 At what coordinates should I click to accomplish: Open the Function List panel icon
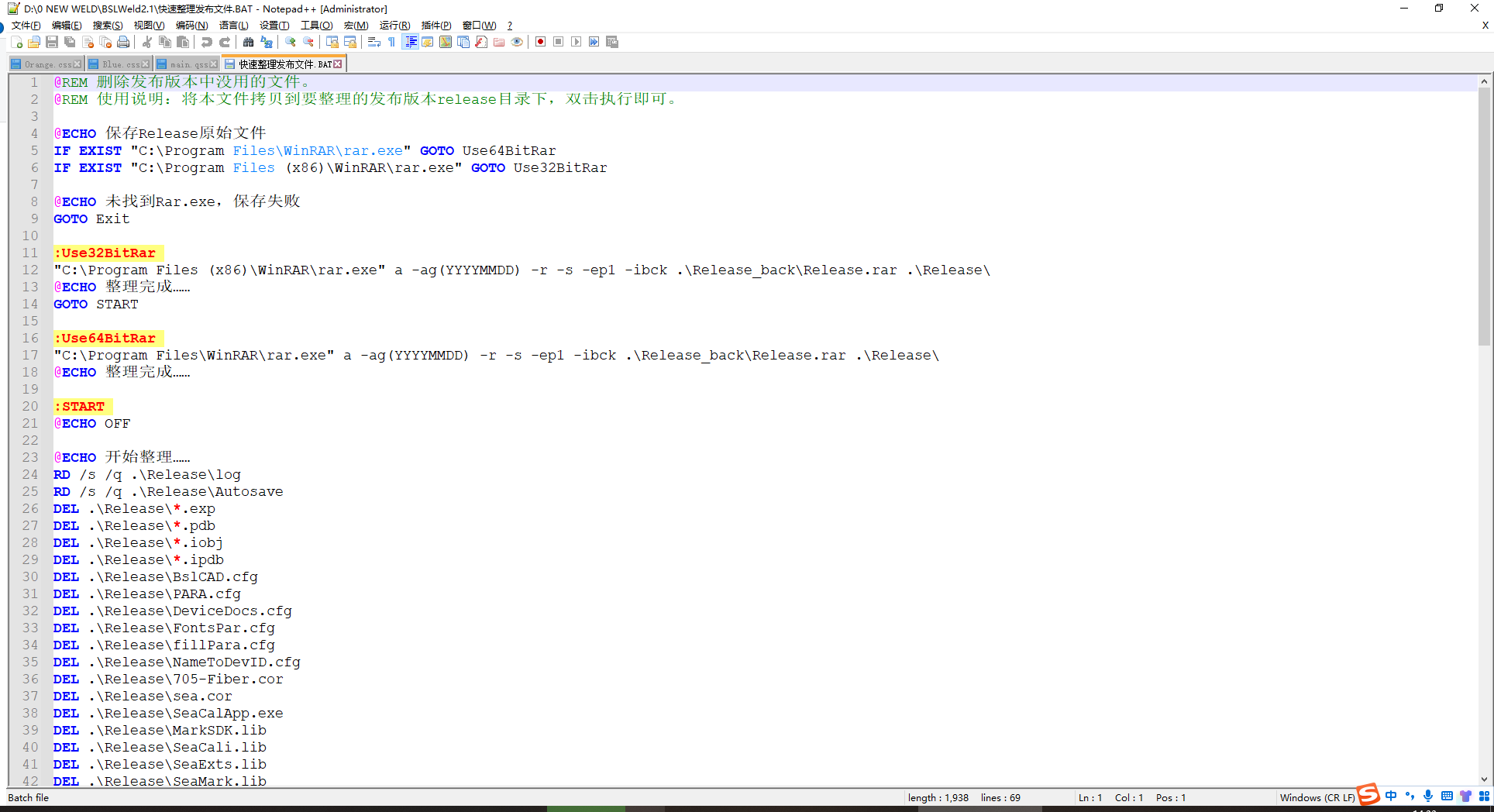click(480, 42)
